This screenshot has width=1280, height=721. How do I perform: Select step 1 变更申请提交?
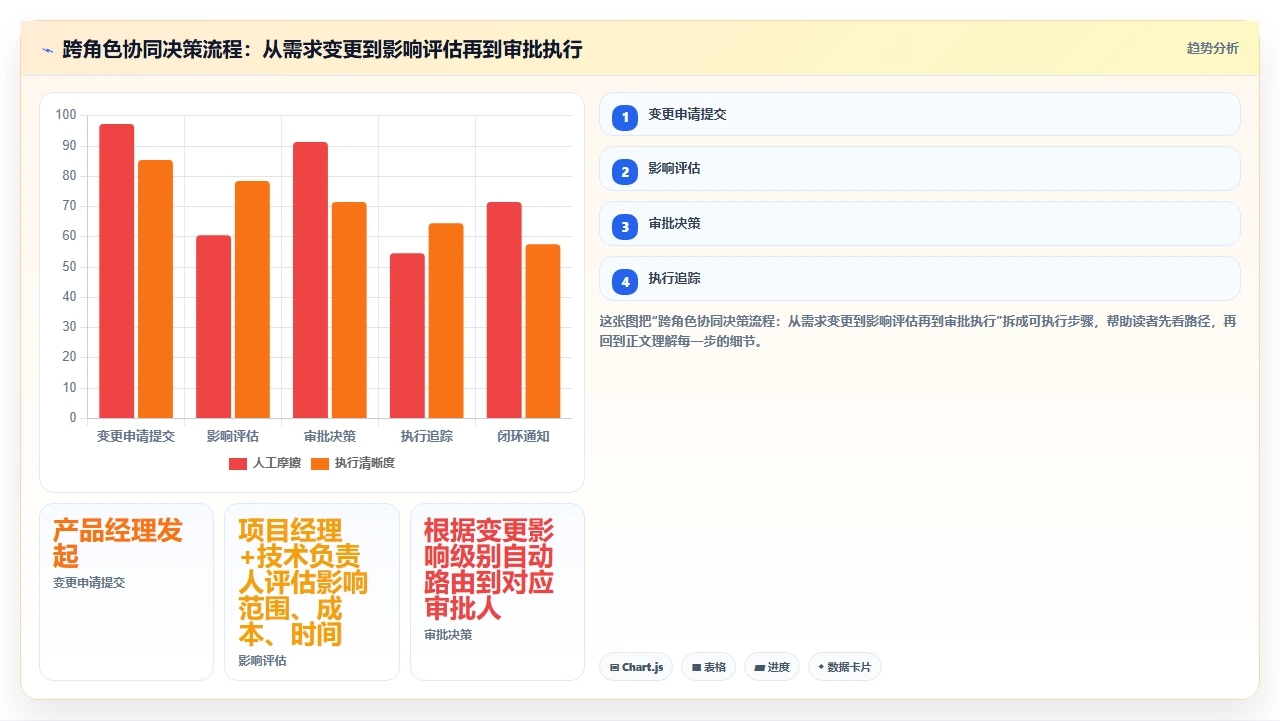click(919, 114)
